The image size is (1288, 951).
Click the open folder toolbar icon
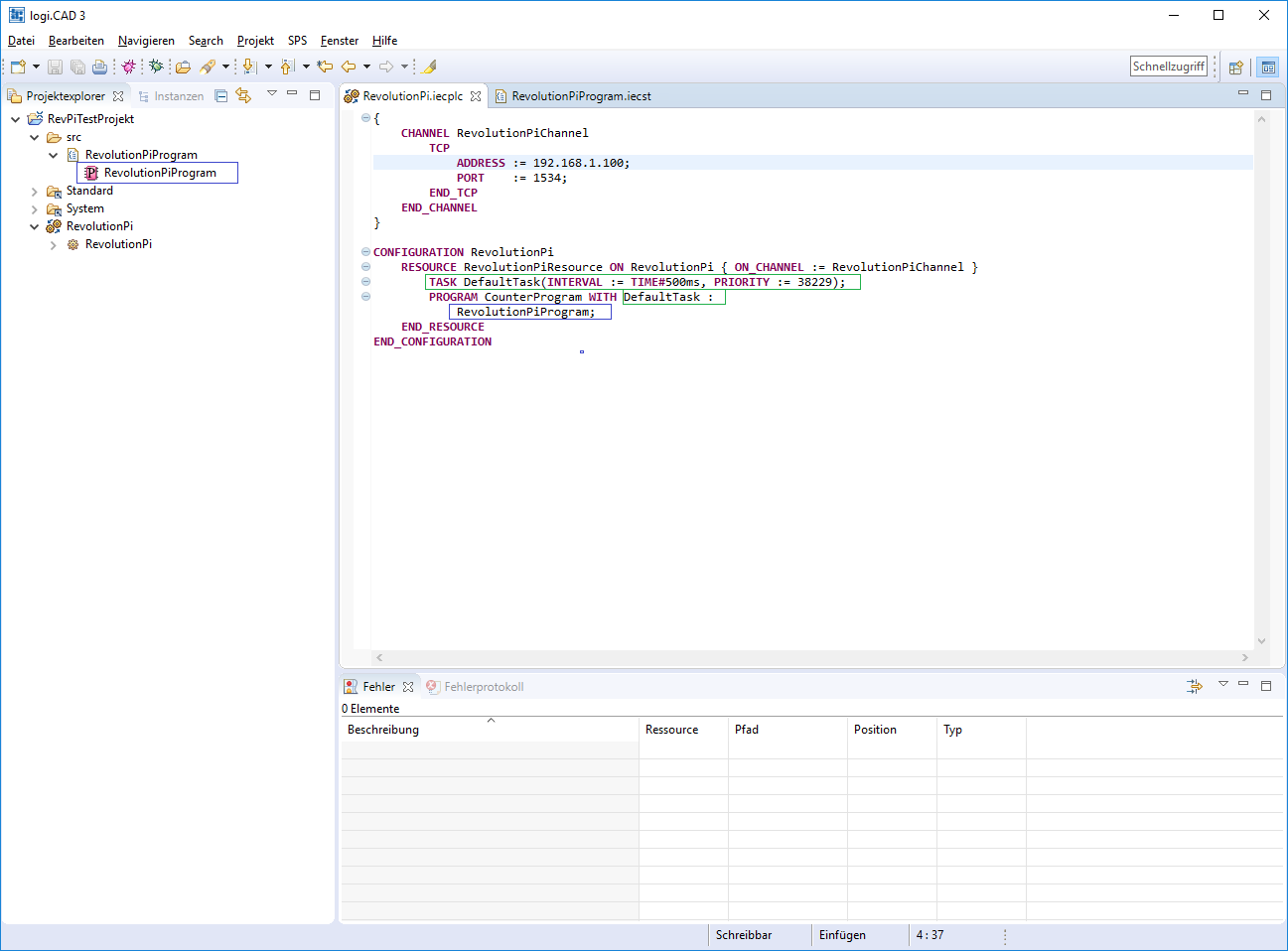pos(183,67)
